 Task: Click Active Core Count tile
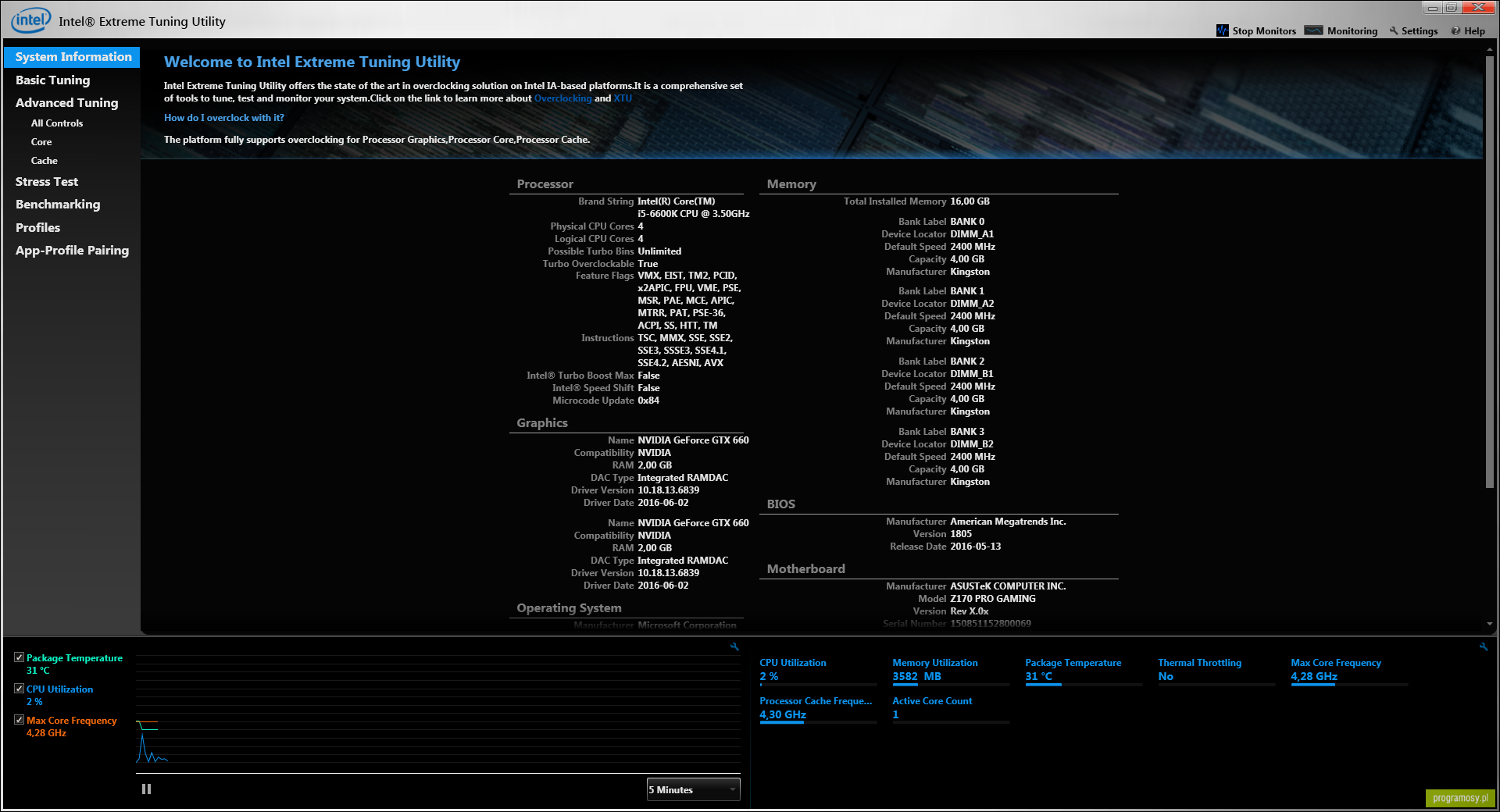[951, 710]
